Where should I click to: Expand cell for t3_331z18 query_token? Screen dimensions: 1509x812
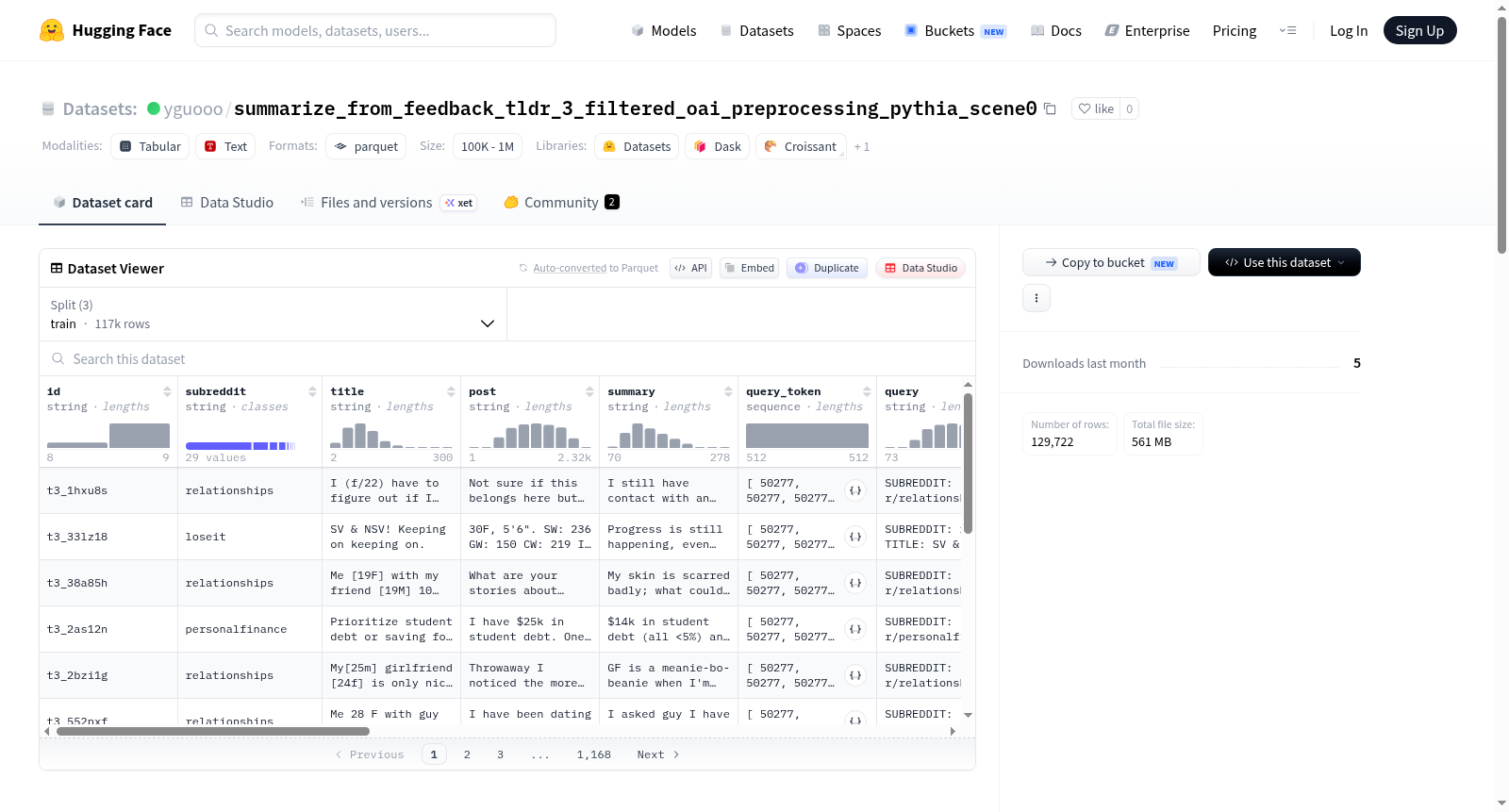pos(855,537)
